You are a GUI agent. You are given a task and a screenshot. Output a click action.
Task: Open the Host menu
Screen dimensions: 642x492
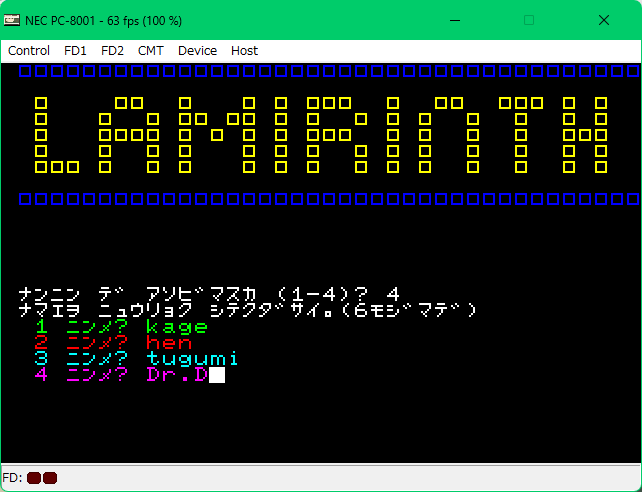[244, 50]
